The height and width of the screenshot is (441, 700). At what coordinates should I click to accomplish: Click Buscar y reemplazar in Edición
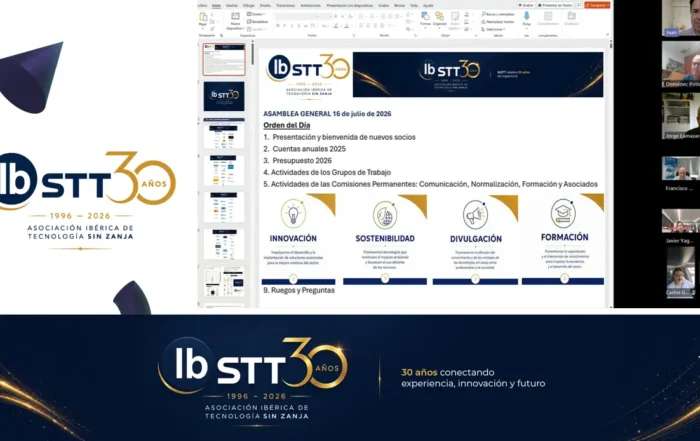coord(498,14)
